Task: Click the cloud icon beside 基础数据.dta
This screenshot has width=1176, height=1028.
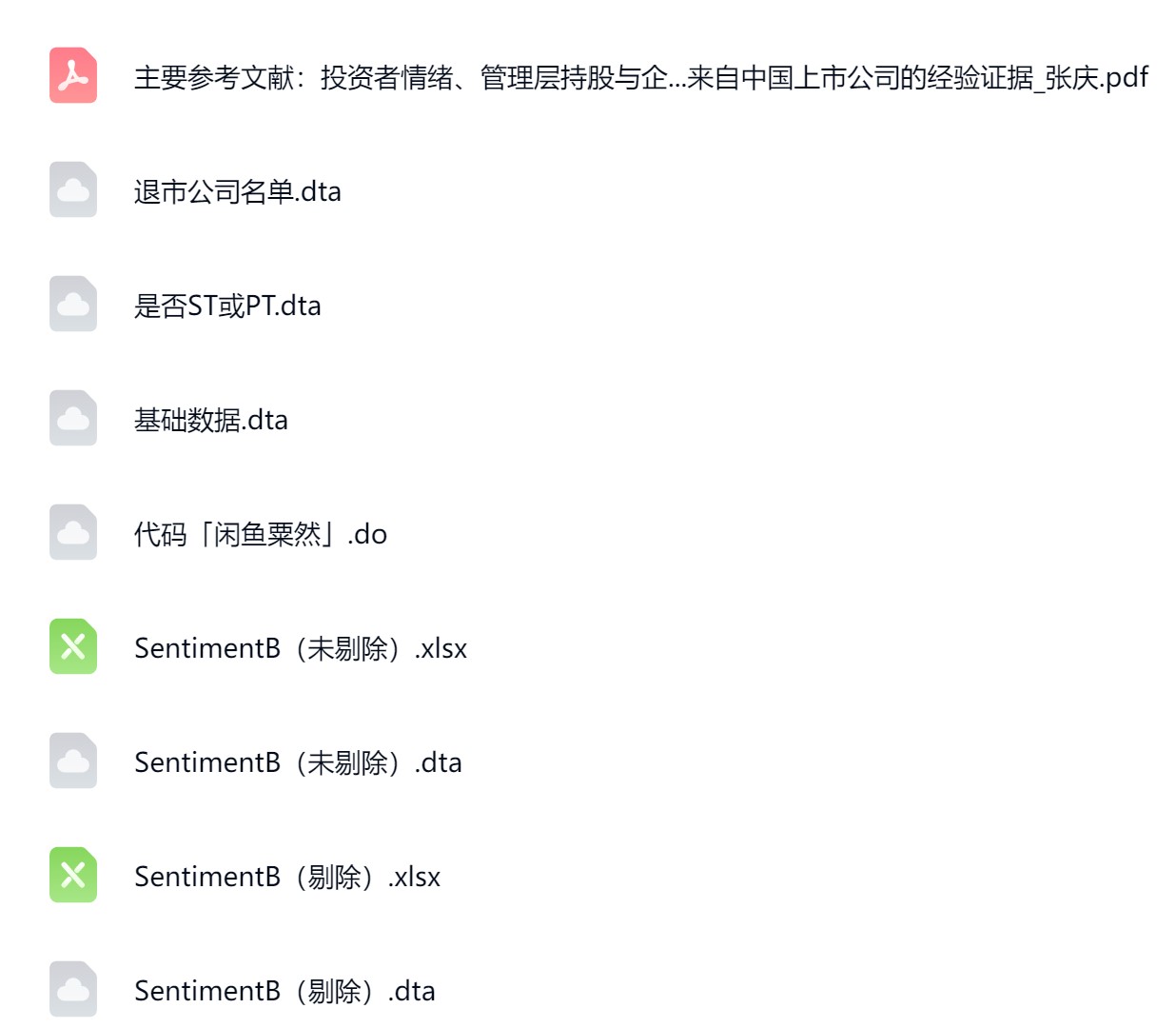Action: [73, 419]
